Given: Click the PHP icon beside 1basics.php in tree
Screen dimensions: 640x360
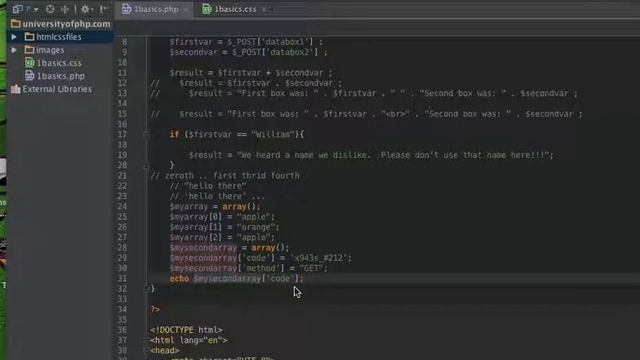Looking at the screenshot, I should coord(29,76).
